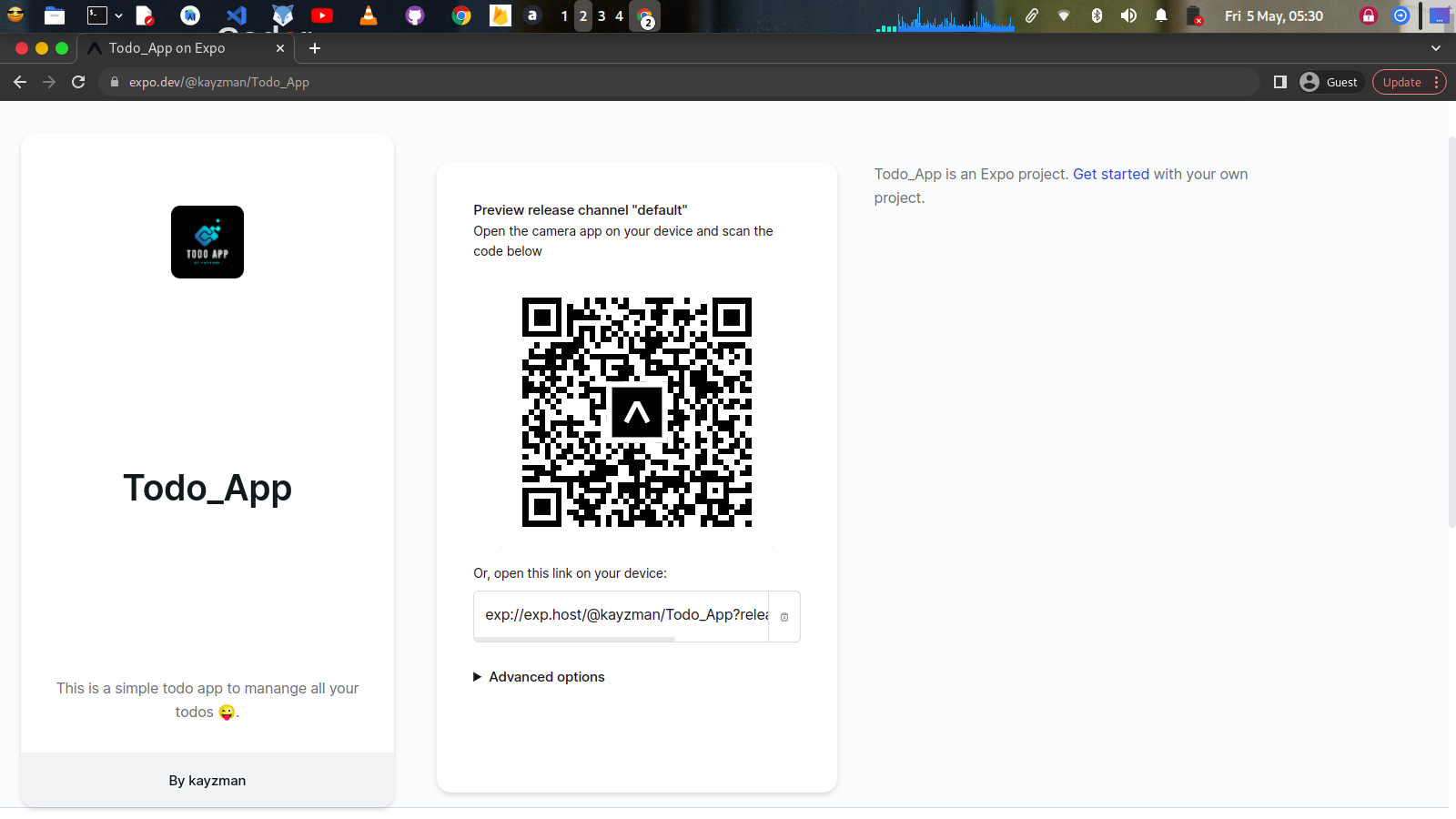Image resolution: width=1456 pixels, height=819 pixels.
Task: Click the Chrome Update button
Action: [x=1402, y=82]
